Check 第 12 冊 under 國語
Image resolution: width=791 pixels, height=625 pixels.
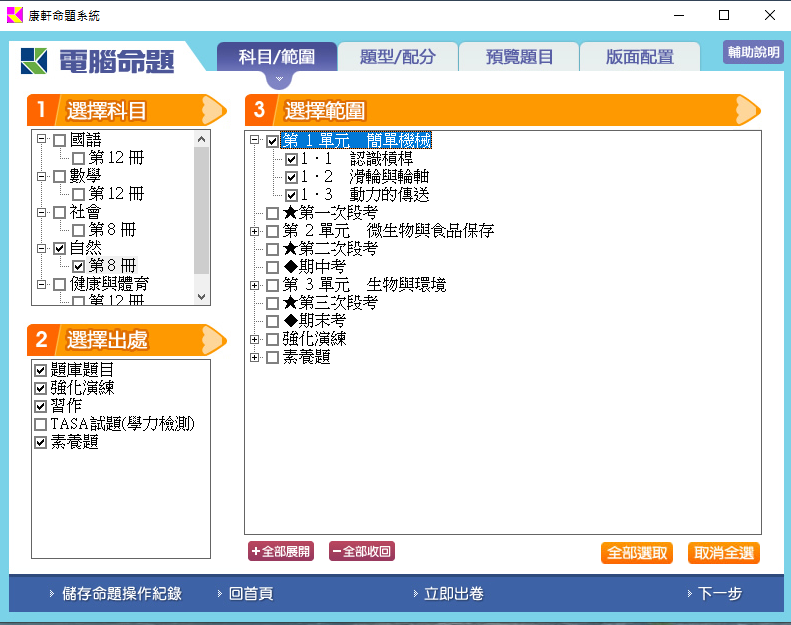pos(78,158)
